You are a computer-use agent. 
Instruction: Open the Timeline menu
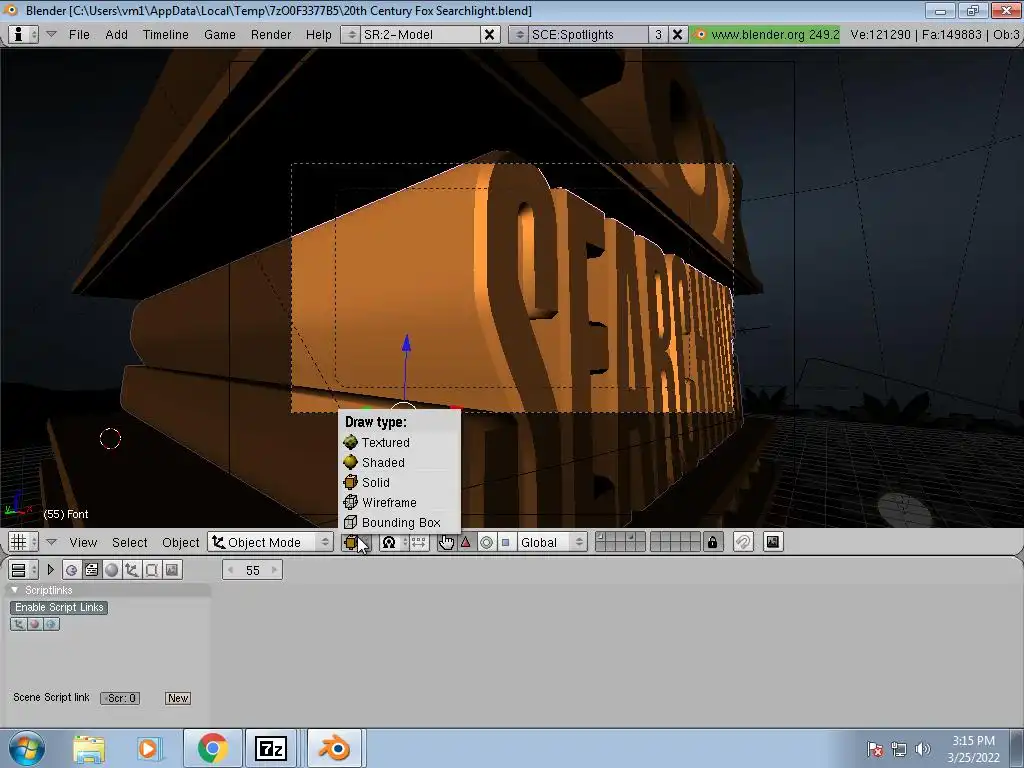click(165, 35)
